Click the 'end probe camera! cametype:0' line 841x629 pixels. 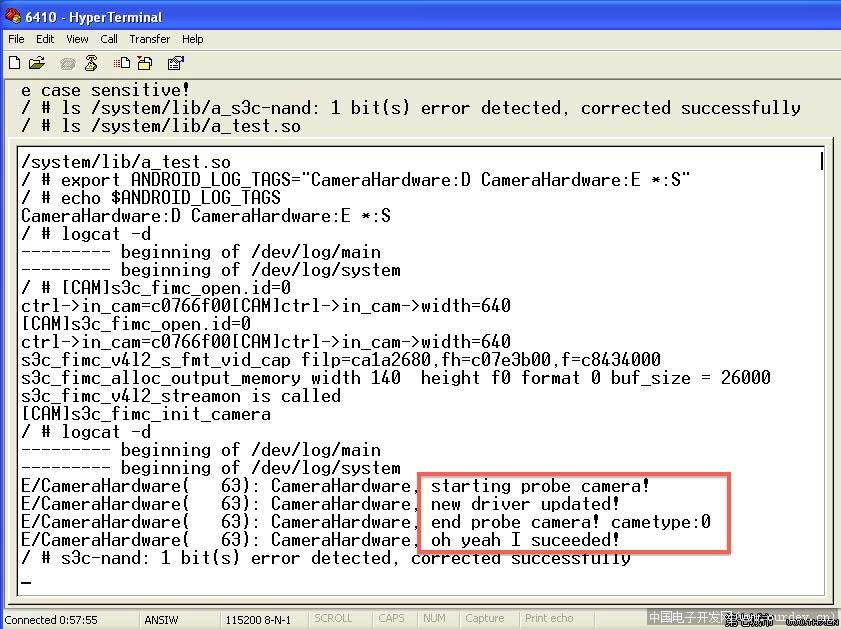(571, 522)
